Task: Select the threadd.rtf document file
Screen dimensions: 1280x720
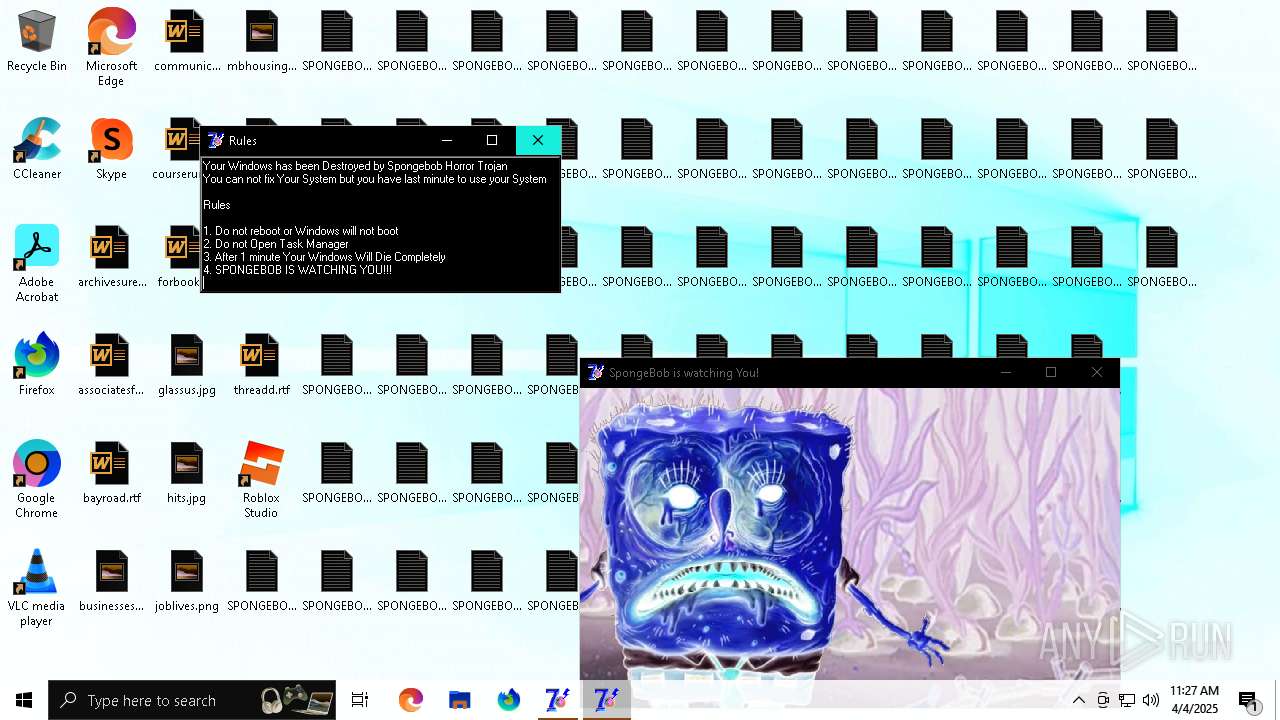Action: (x=261, y=365)
